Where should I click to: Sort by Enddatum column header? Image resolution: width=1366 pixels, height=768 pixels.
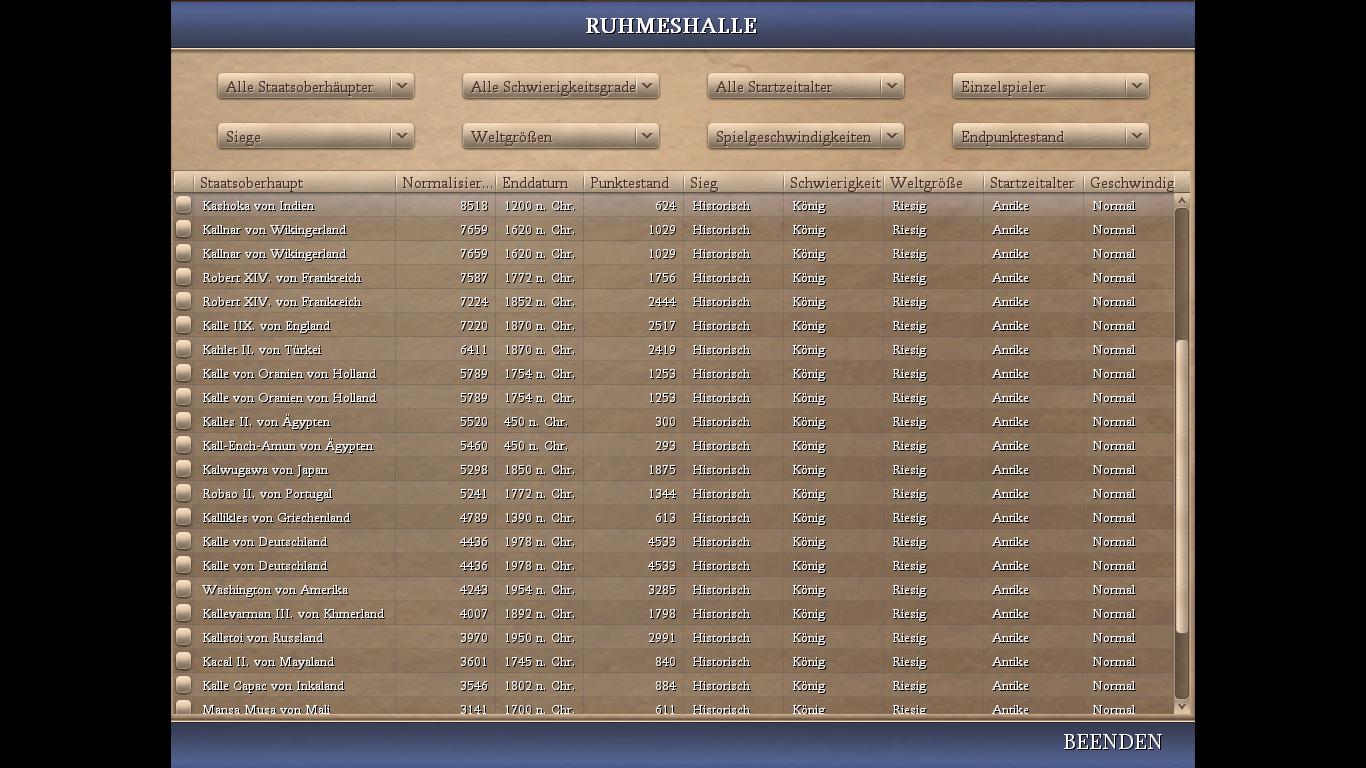point(538,183)
